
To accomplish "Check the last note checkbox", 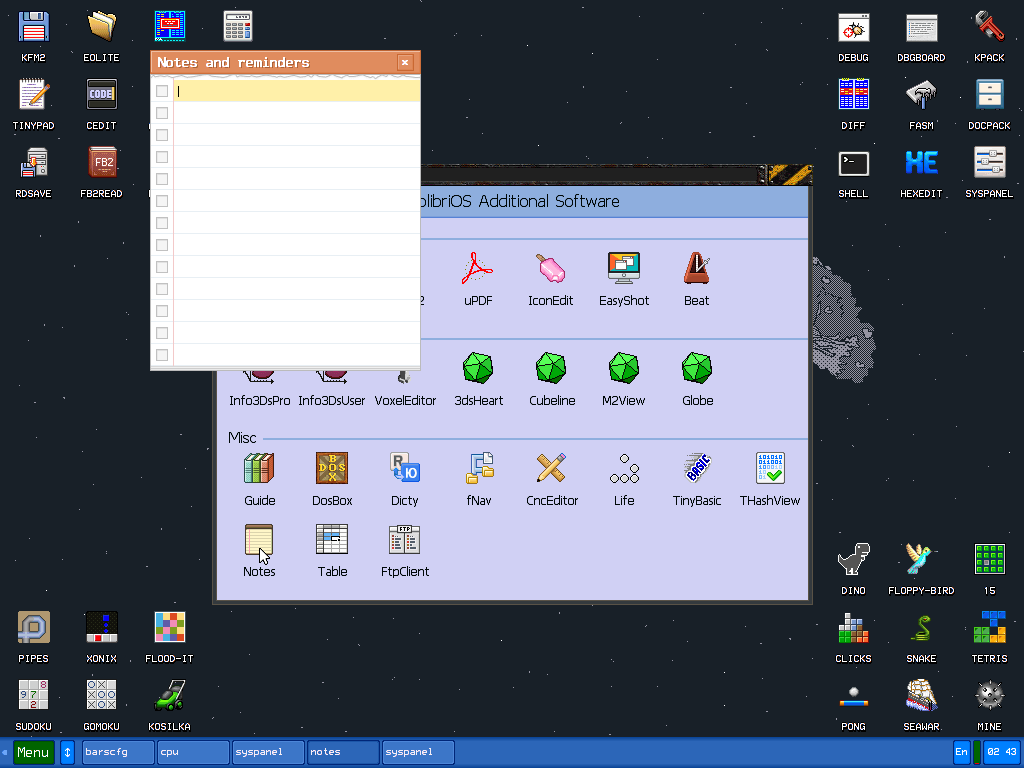I will (162, 355).
